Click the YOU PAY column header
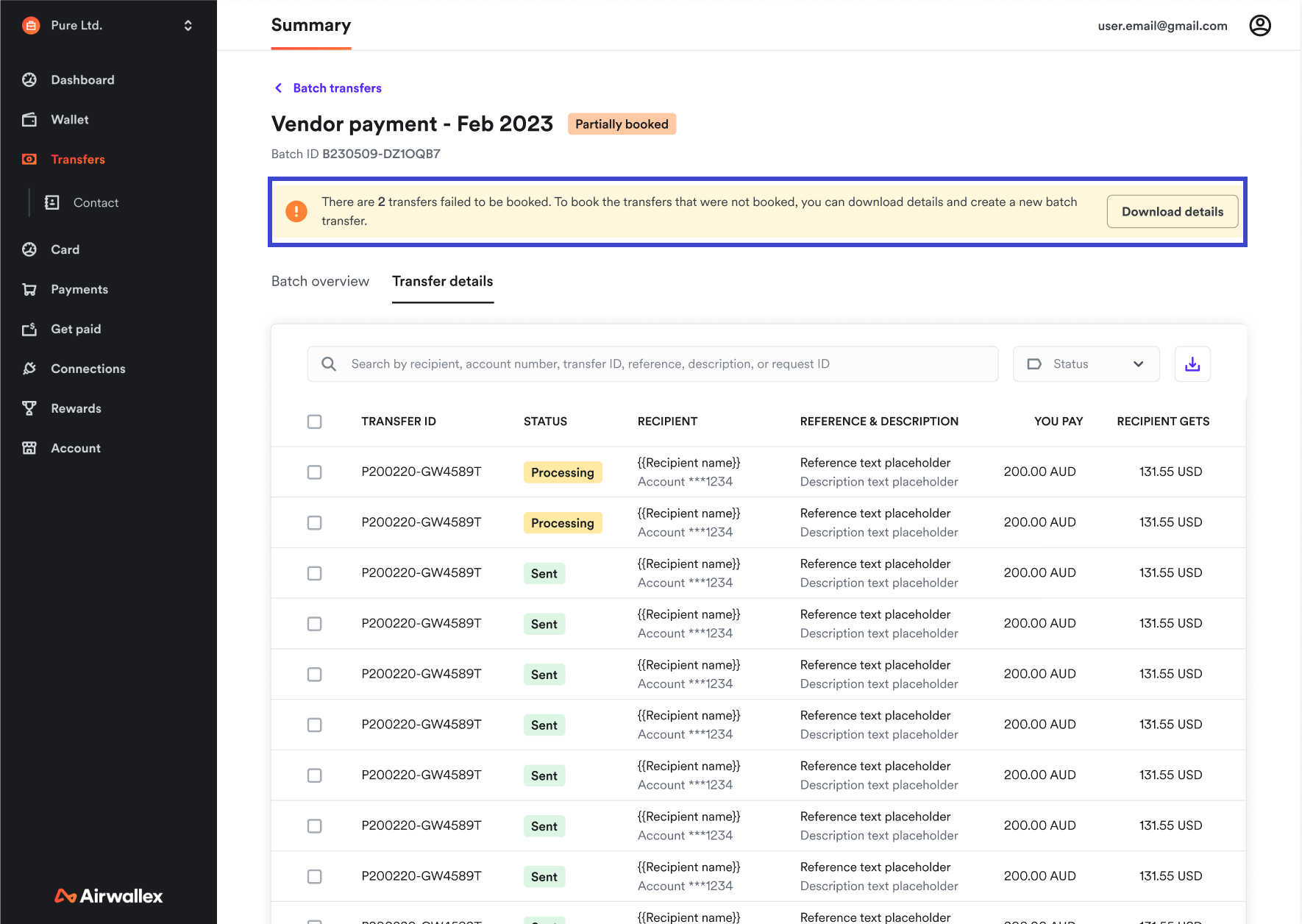1302x924 pixels. pyautogui.click(x=1059, y=422)
